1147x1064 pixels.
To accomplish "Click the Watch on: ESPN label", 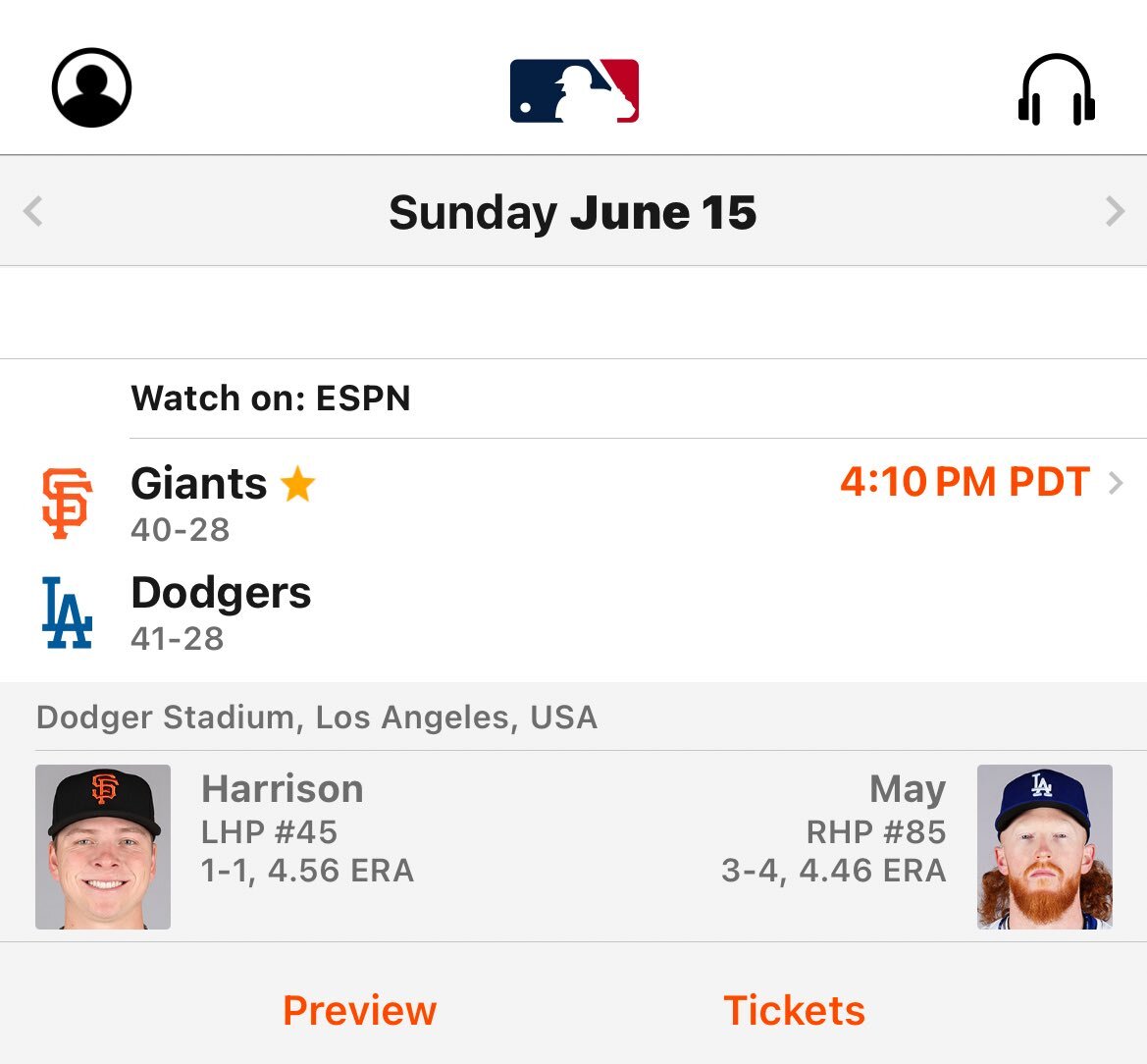I will click(x=271, y=399).
